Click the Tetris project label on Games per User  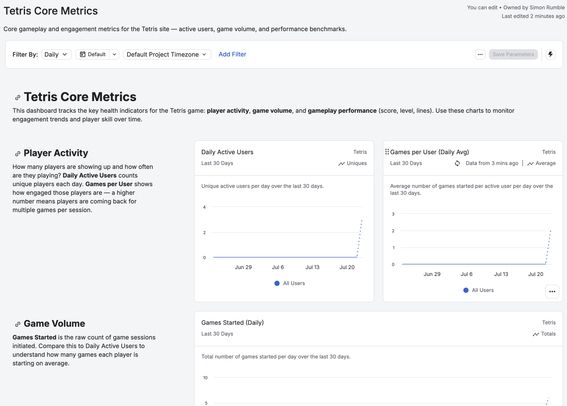[x=549, y=152]
